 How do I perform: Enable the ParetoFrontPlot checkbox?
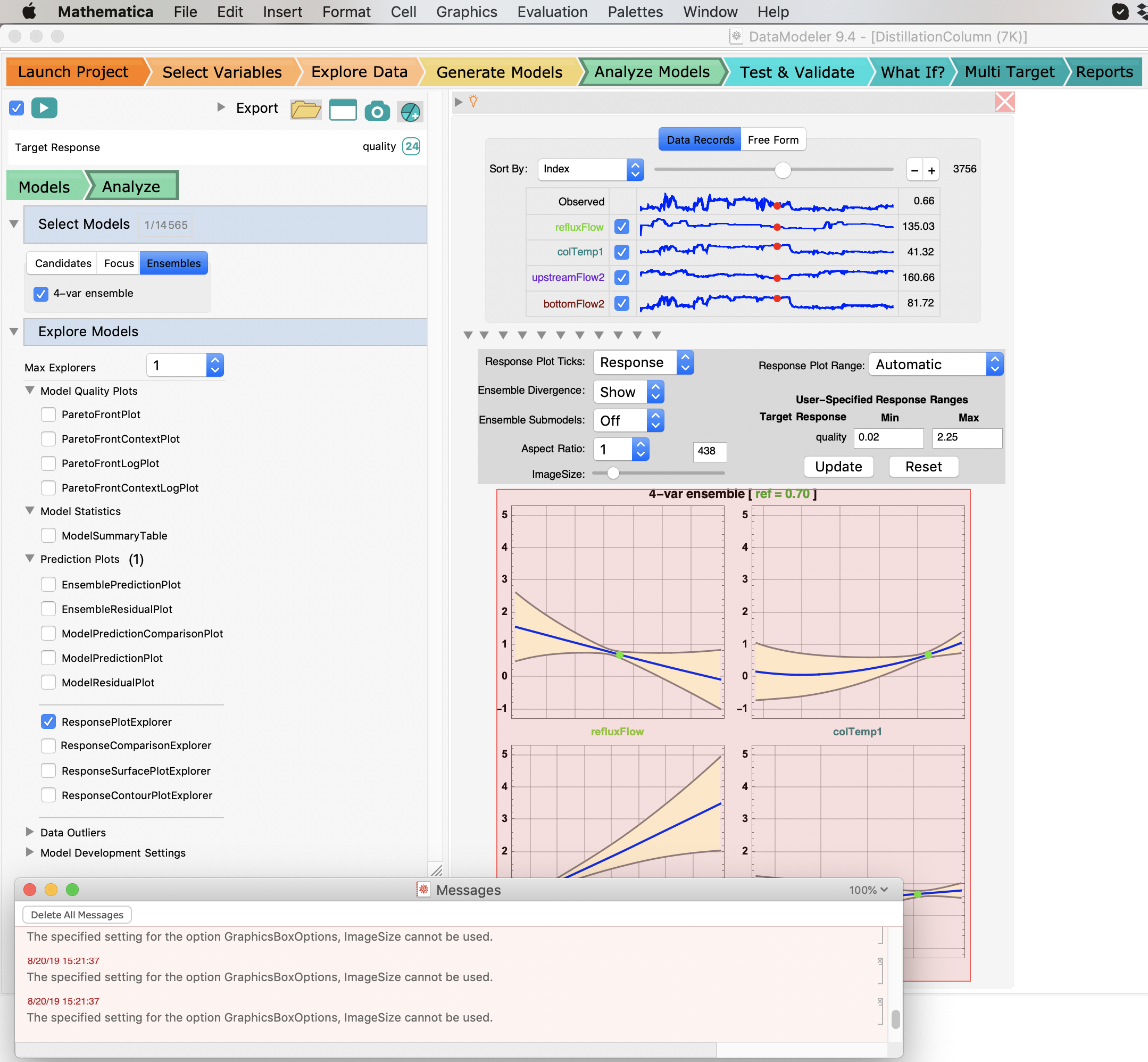pos(49,414)
